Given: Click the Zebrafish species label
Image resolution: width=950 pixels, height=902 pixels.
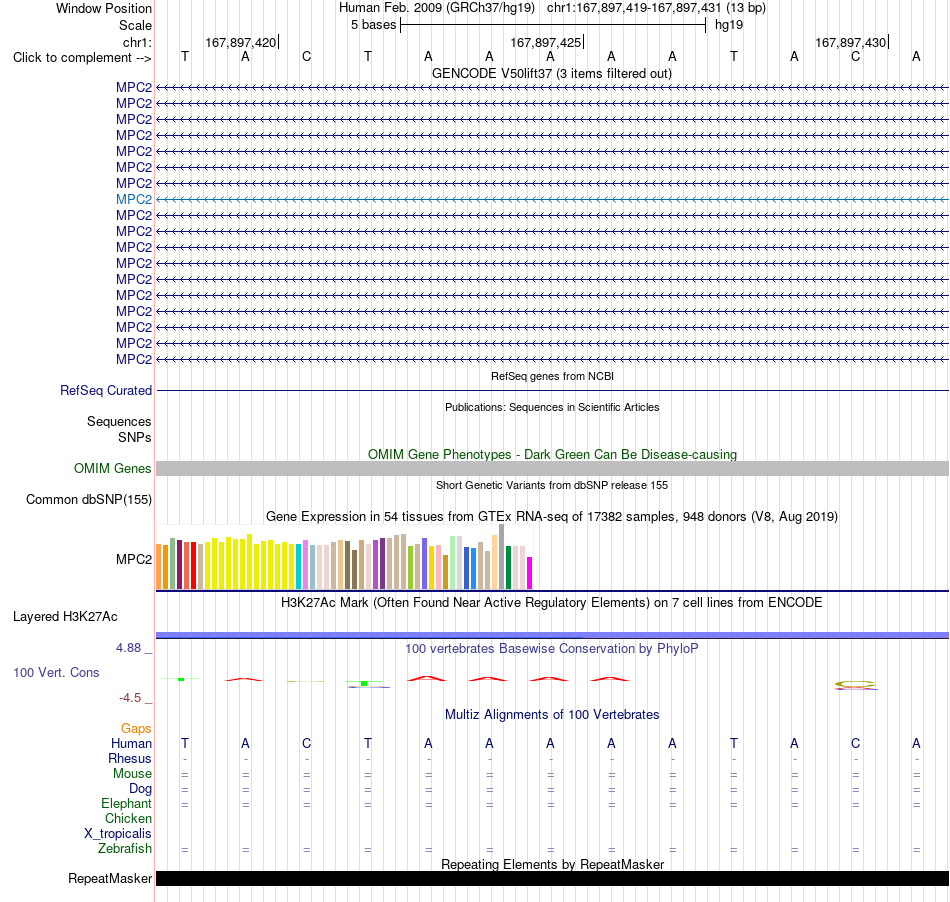Looking at the screenshot, I should tap(125, 848).
